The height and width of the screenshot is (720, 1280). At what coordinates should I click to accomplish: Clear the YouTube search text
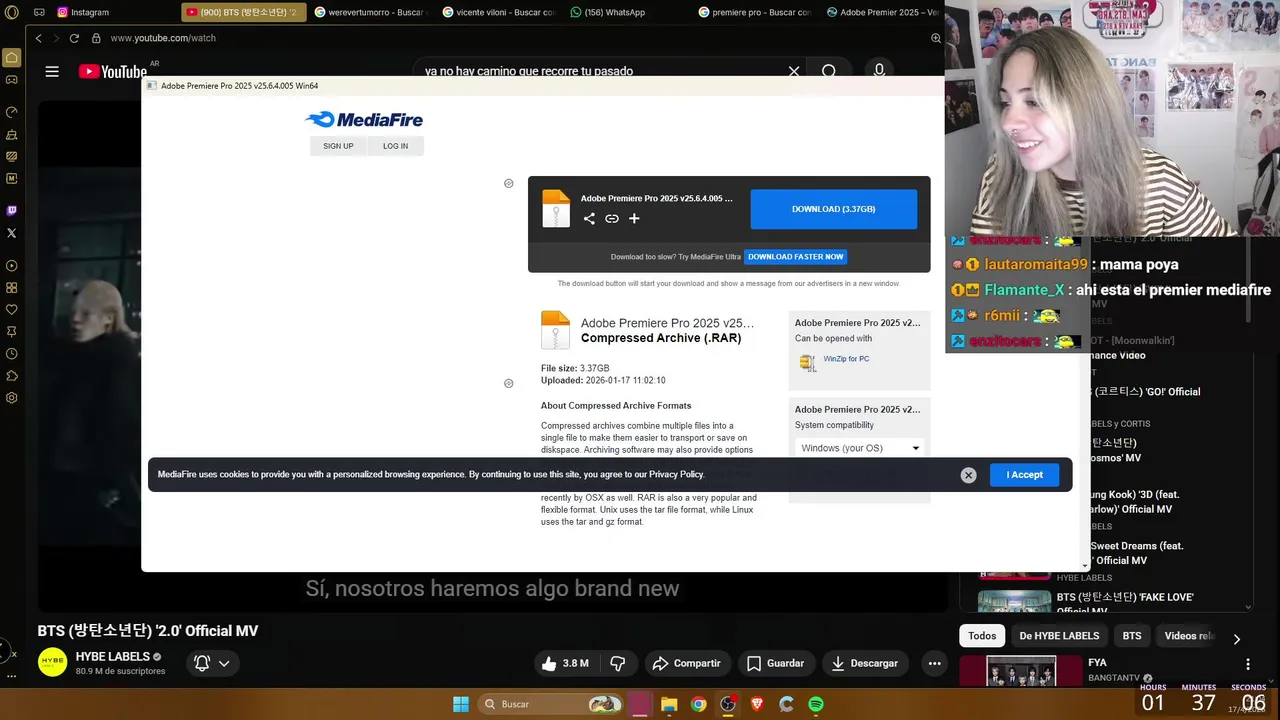click(794, 71)
